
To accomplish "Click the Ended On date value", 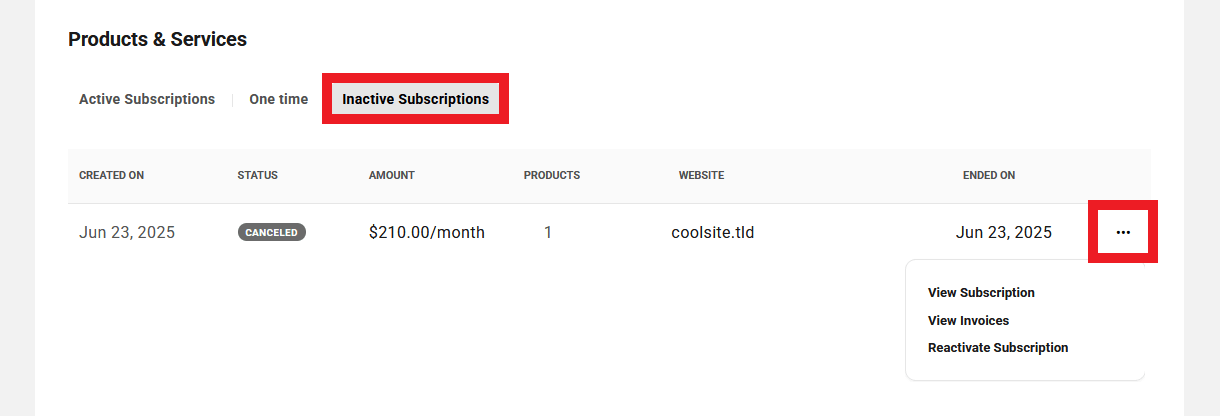I will [1003, 233].
